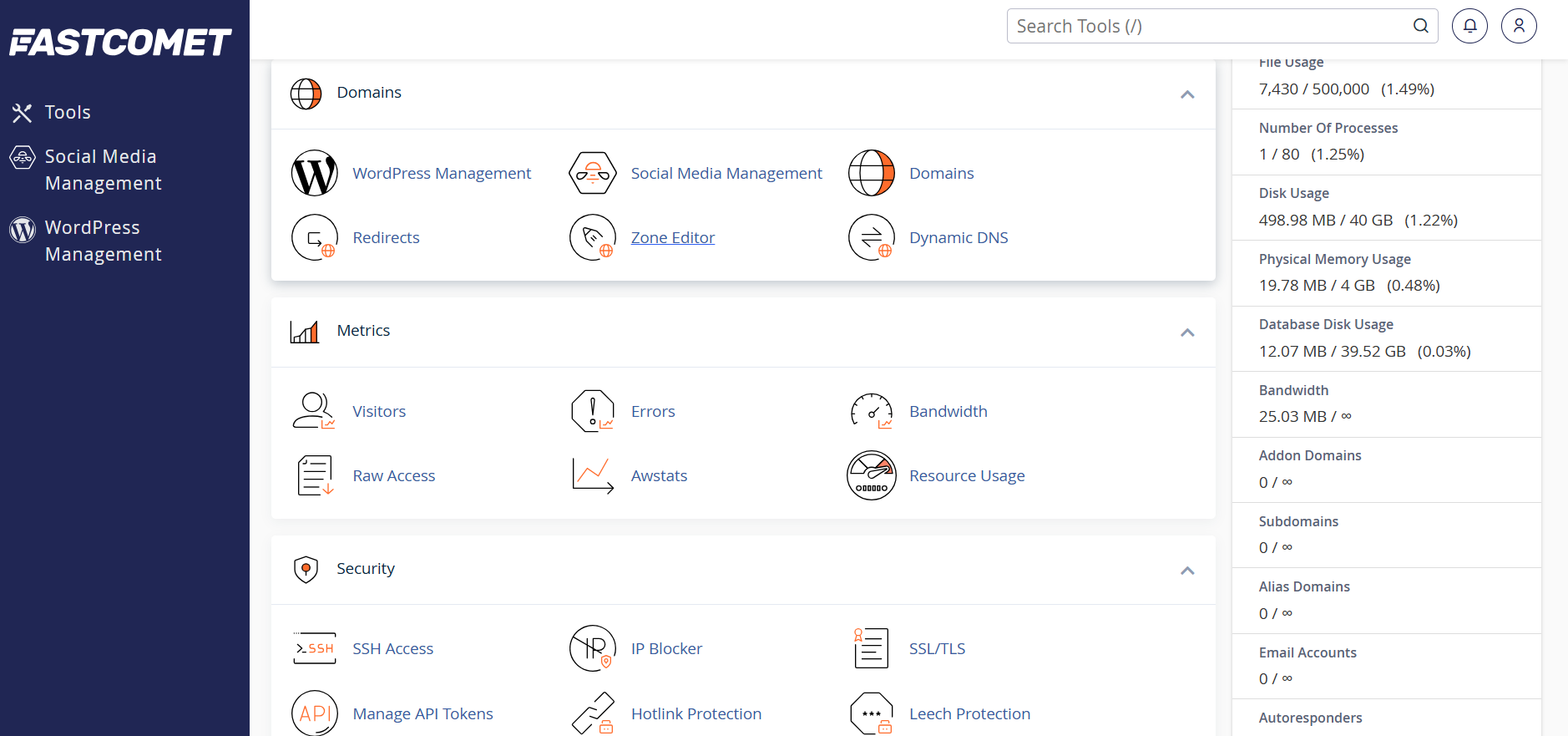
Task: Click the Disk Usage statistic label
Action: [x=1293, y=193]
